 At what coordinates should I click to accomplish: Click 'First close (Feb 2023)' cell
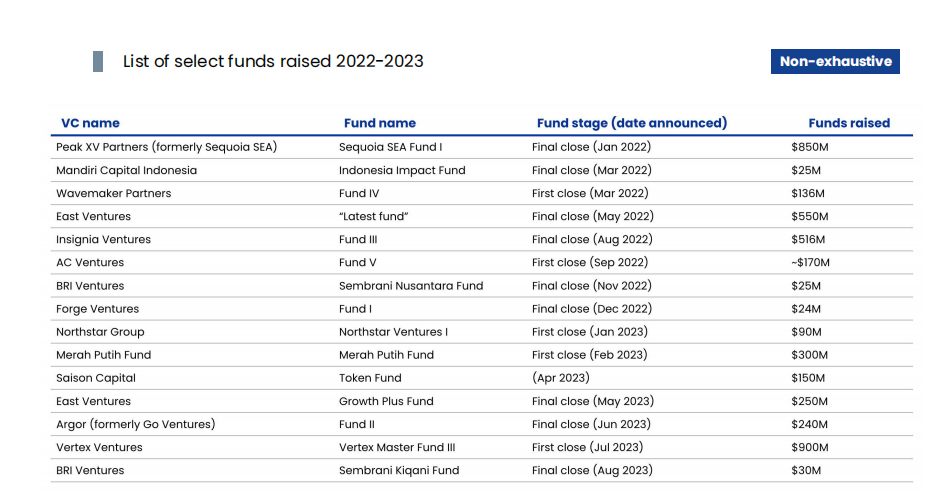590,355
